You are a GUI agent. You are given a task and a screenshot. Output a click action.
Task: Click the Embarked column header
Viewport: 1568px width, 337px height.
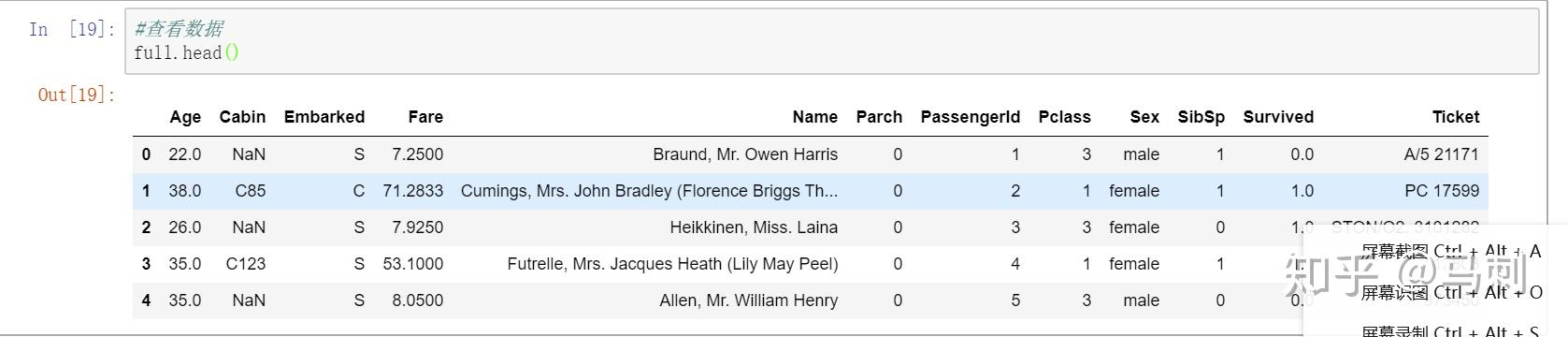pyautogui.click(x=324, y=117)
